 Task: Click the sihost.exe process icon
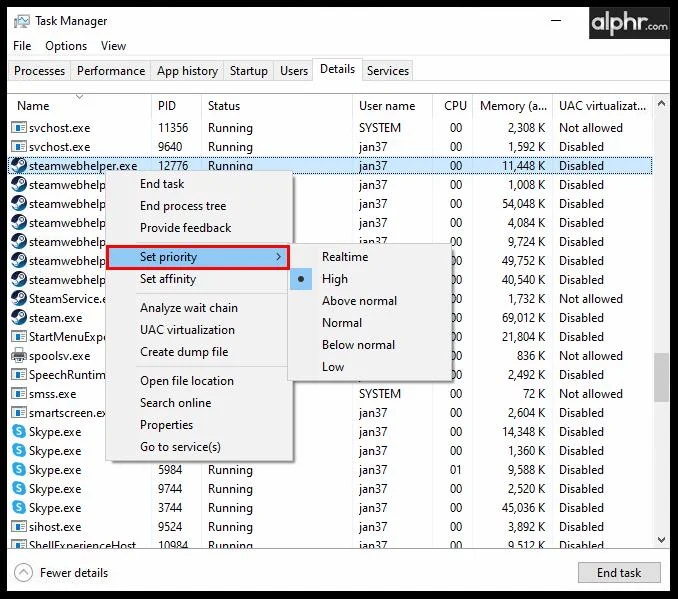pos(19,527)
